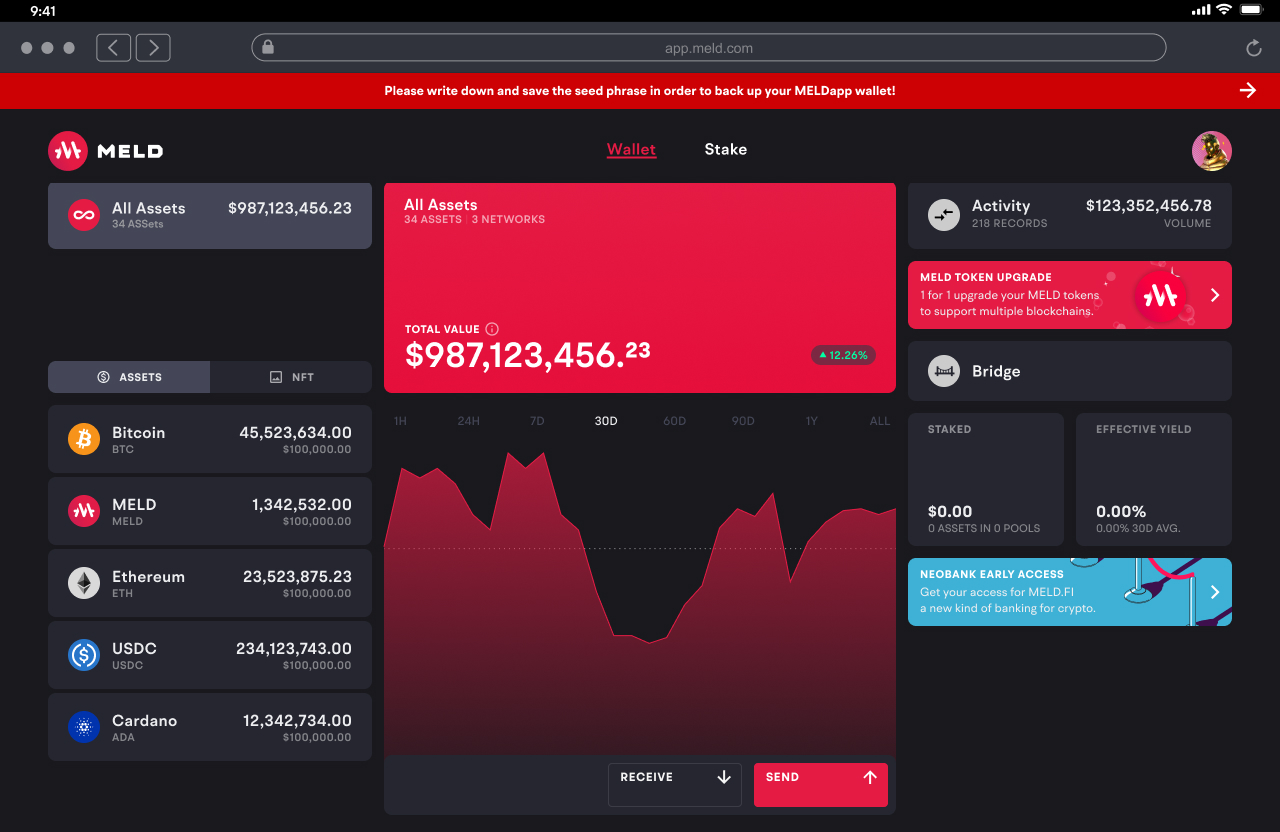Follow the arrow on seed phrase banner
The image size is (1280, 832).
1248,90
